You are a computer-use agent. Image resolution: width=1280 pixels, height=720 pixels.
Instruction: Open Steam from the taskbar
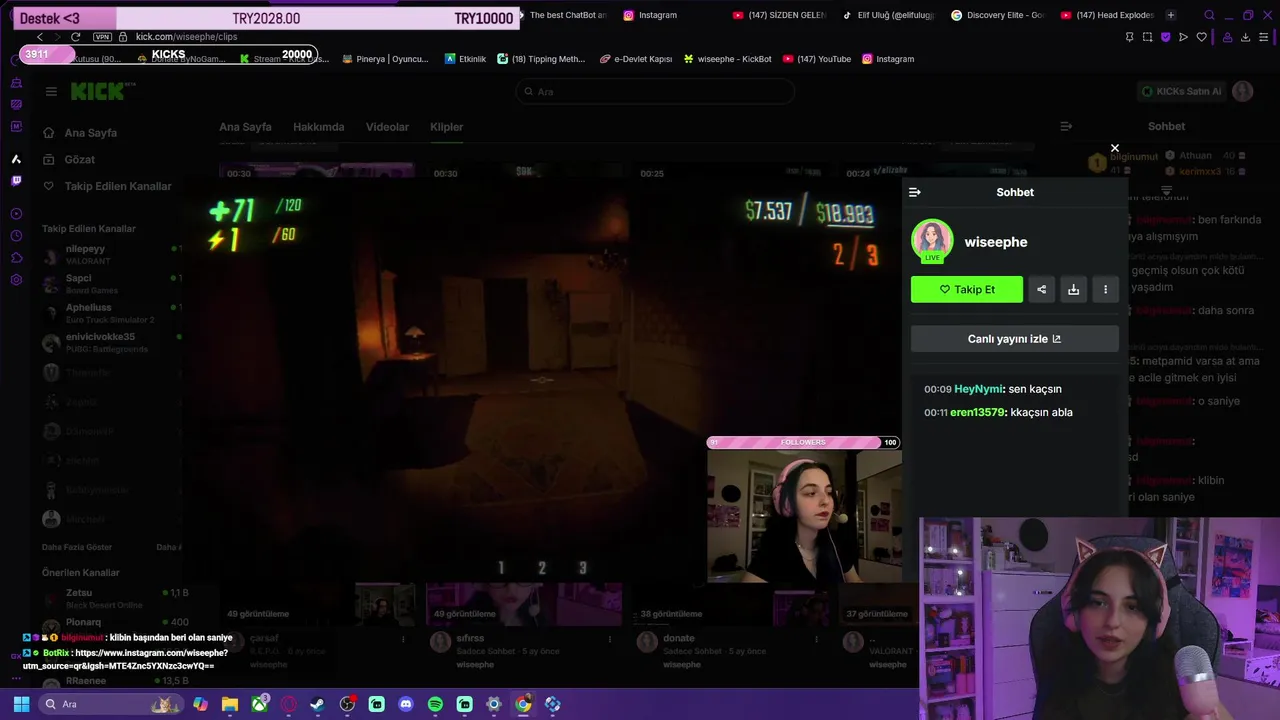point(317,704)
